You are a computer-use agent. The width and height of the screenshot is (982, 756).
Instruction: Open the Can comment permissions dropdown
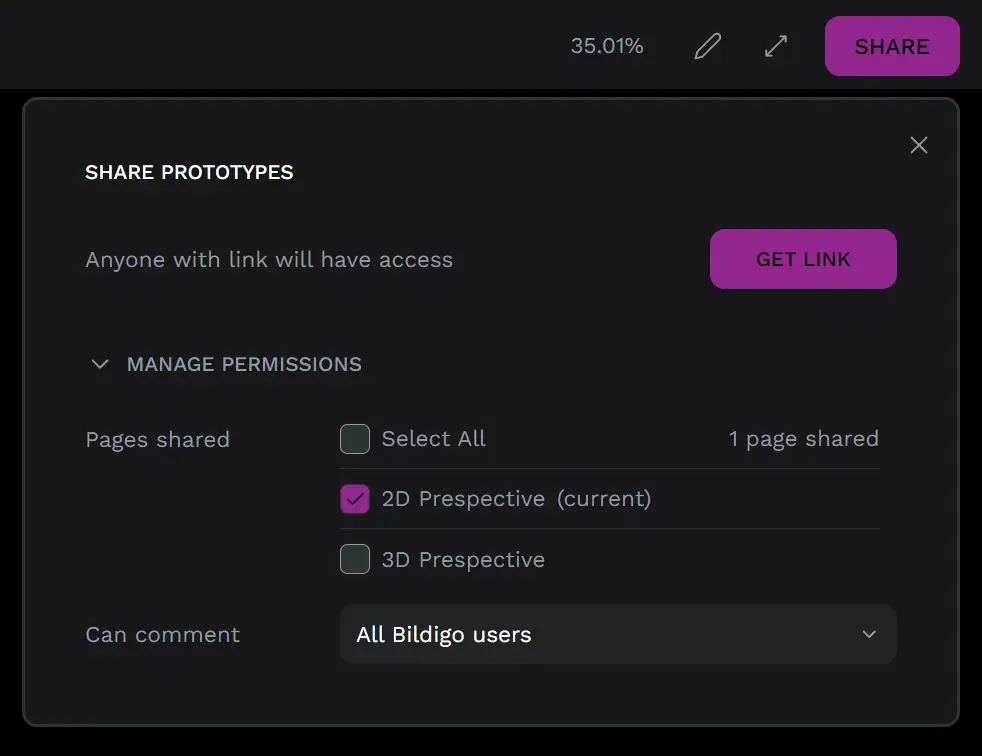point(618,634)
